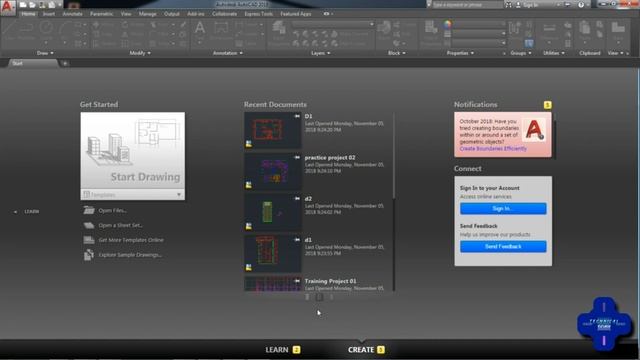Screen dimensions: 640x360
Task: Open the Templates dropdown under Start Drawing
Action: [x=133, y=195]
